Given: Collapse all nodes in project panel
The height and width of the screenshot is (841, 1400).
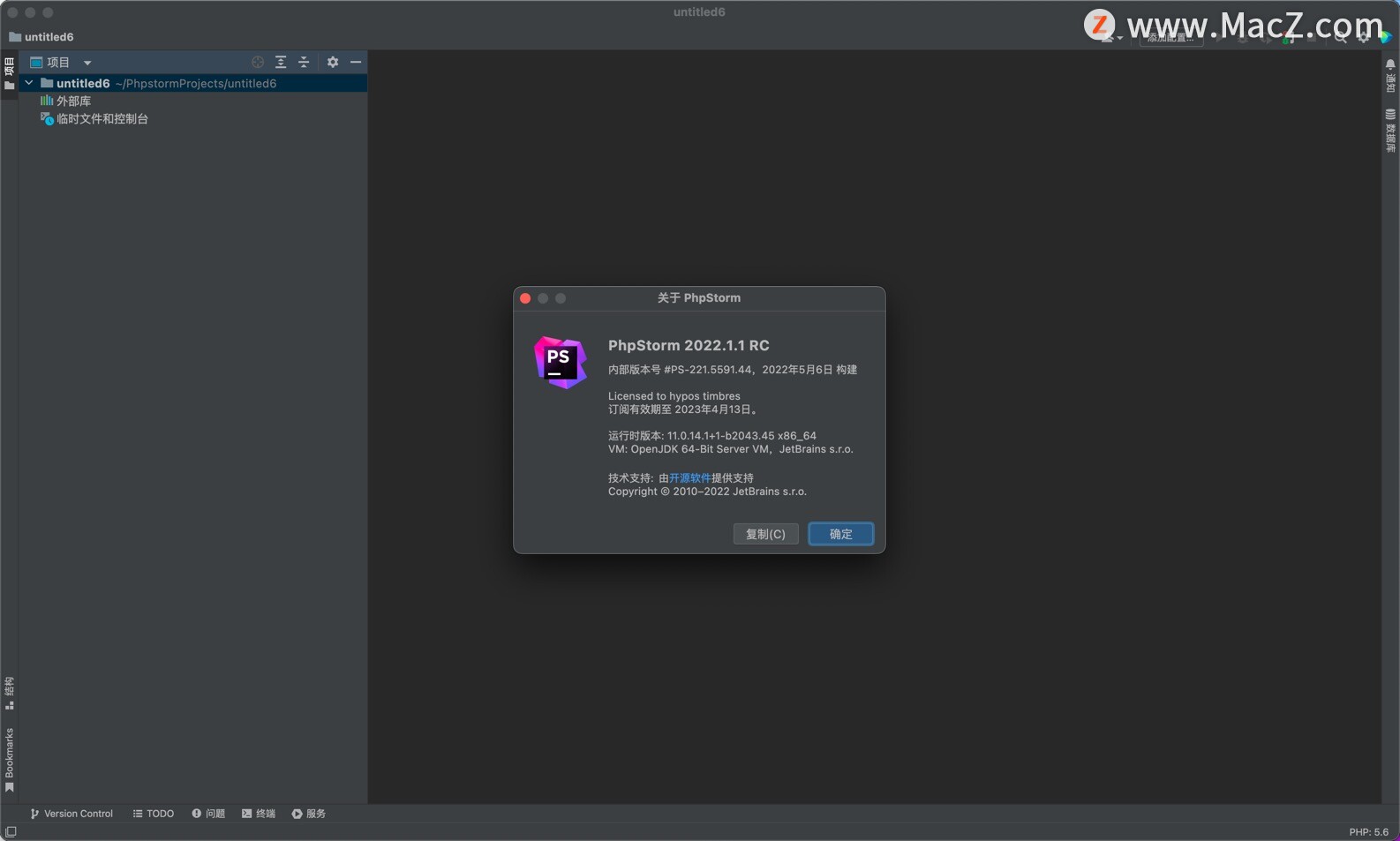Looking at the screenshot, I should [304, 62].
